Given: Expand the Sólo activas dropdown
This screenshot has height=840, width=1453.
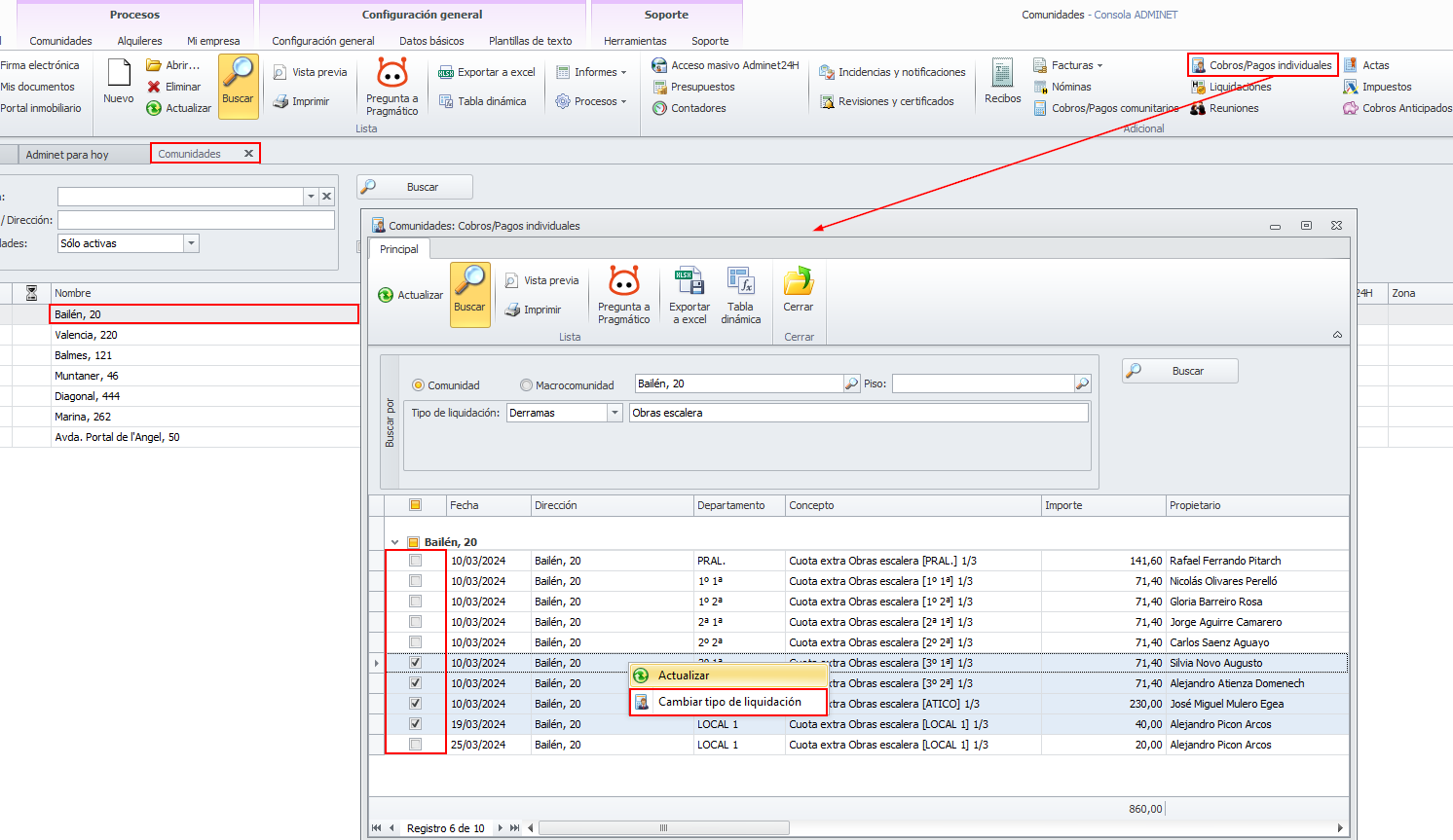Looking at the screenshot, I should click(x=191, y=243).
